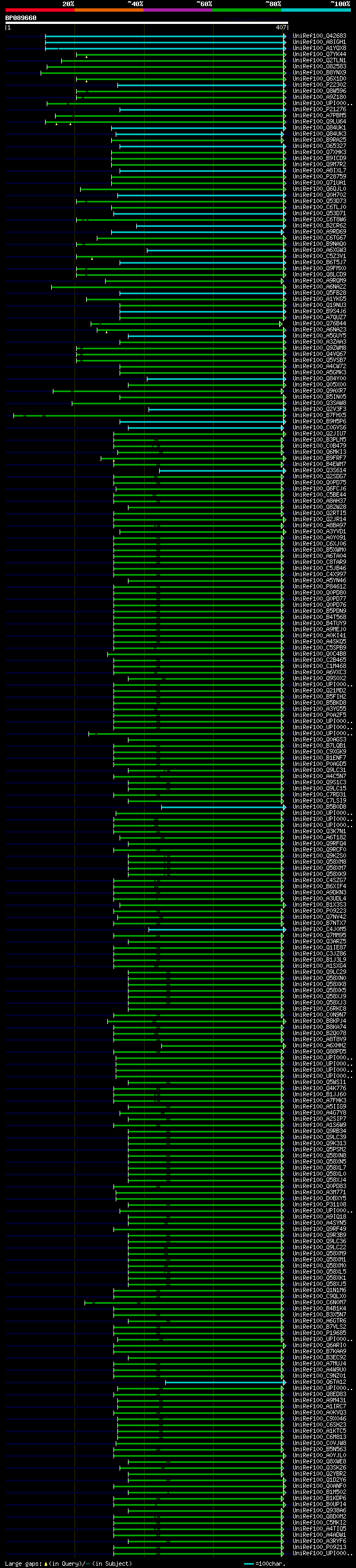356x1568 pixels.
Task: Click the red 20% legend segment
Action: [39, 10]
